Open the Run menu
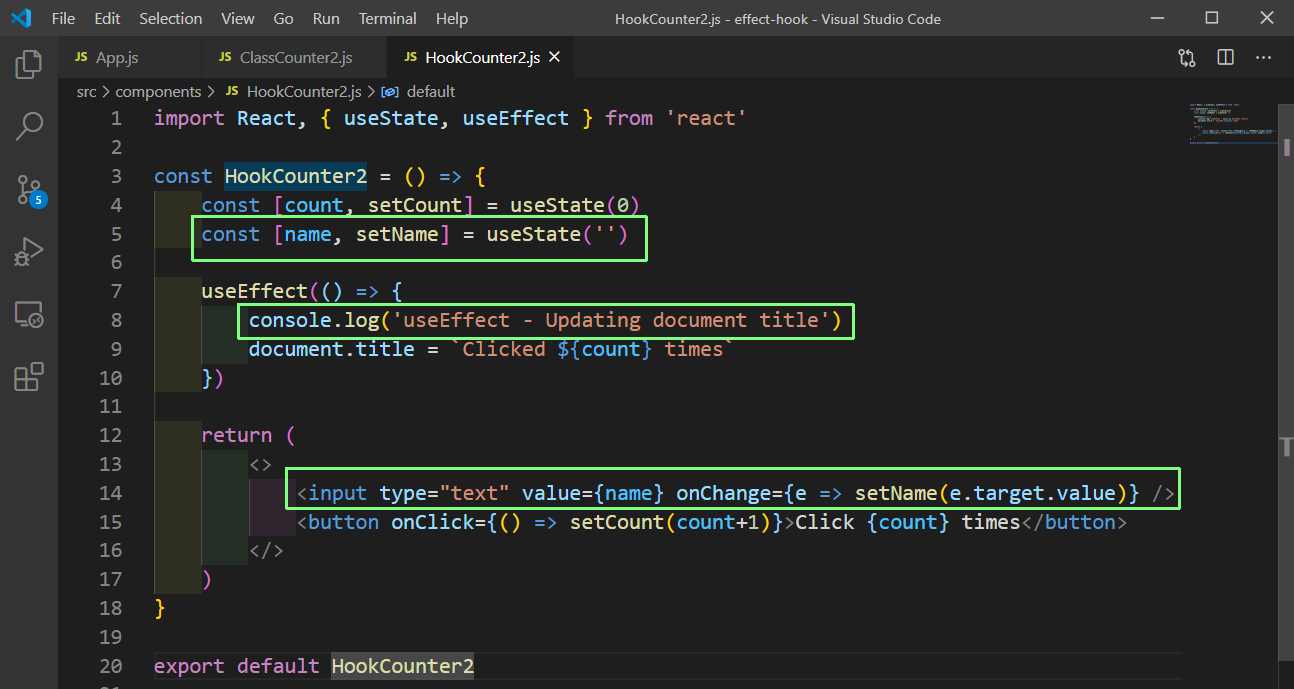Image resolution: width=1294 pixels, height=689 pixels. [x=326, y=18]
